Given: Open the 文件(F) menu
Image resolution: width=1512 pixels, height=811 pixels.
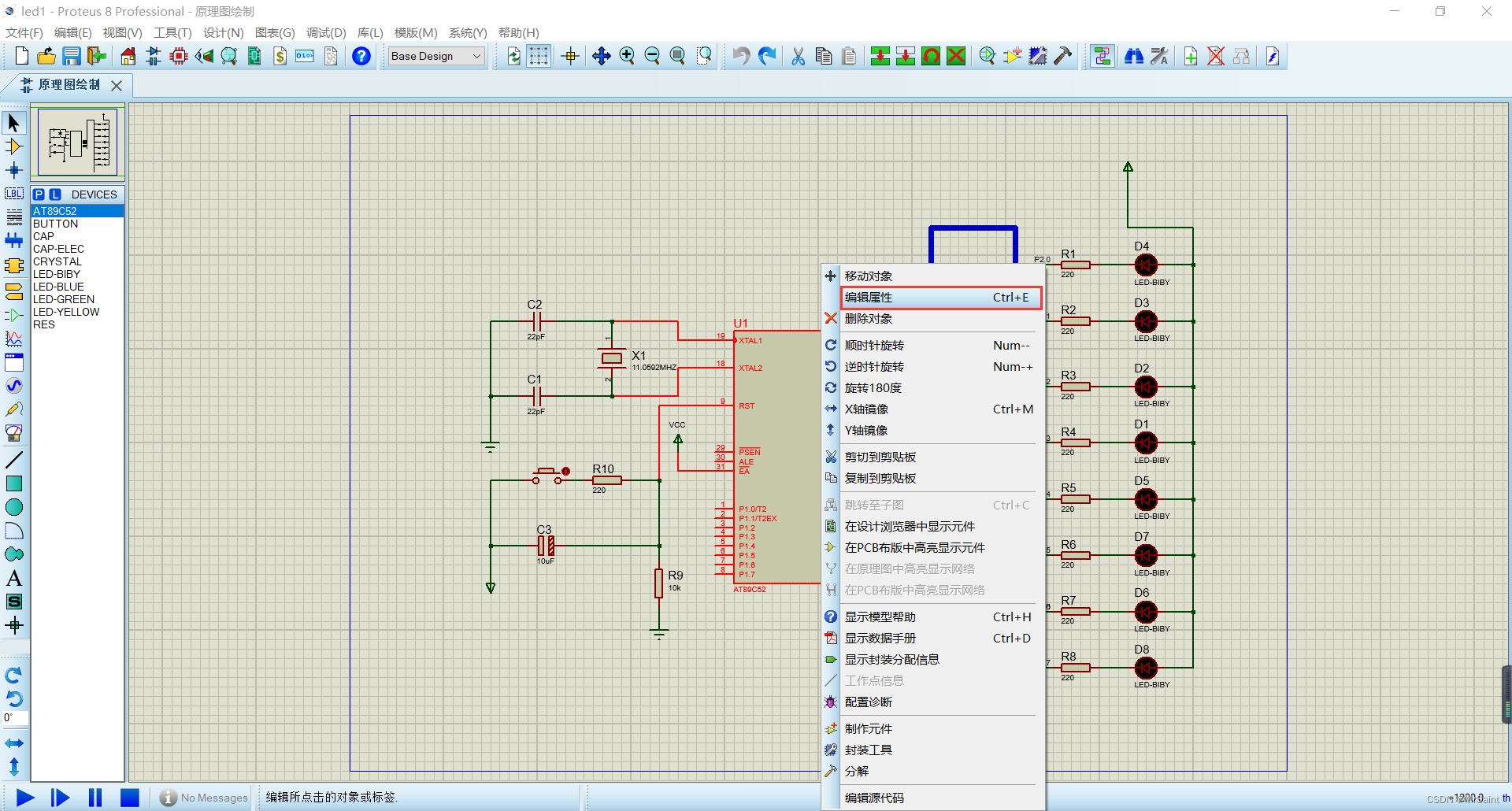Looking at the screenshot, I should click(x=24, y=32).
